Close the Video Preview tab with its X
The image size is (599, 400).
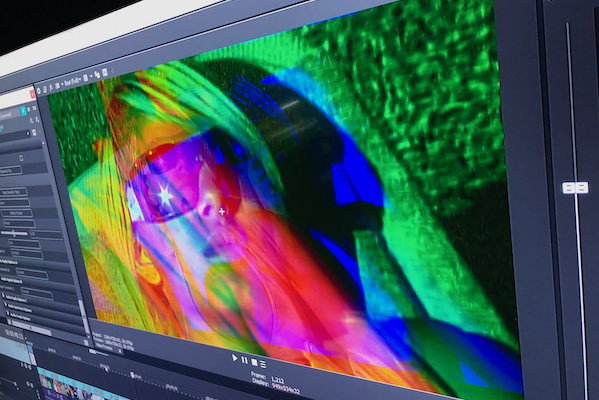[120, 351]
